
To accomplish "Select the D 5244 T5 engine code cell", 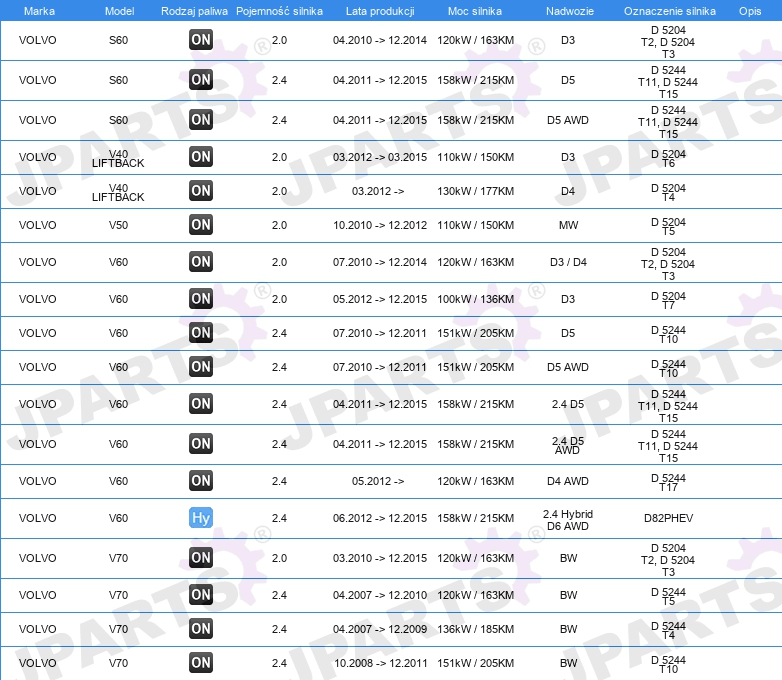I will pyautogui.click(x=668, y=597).
